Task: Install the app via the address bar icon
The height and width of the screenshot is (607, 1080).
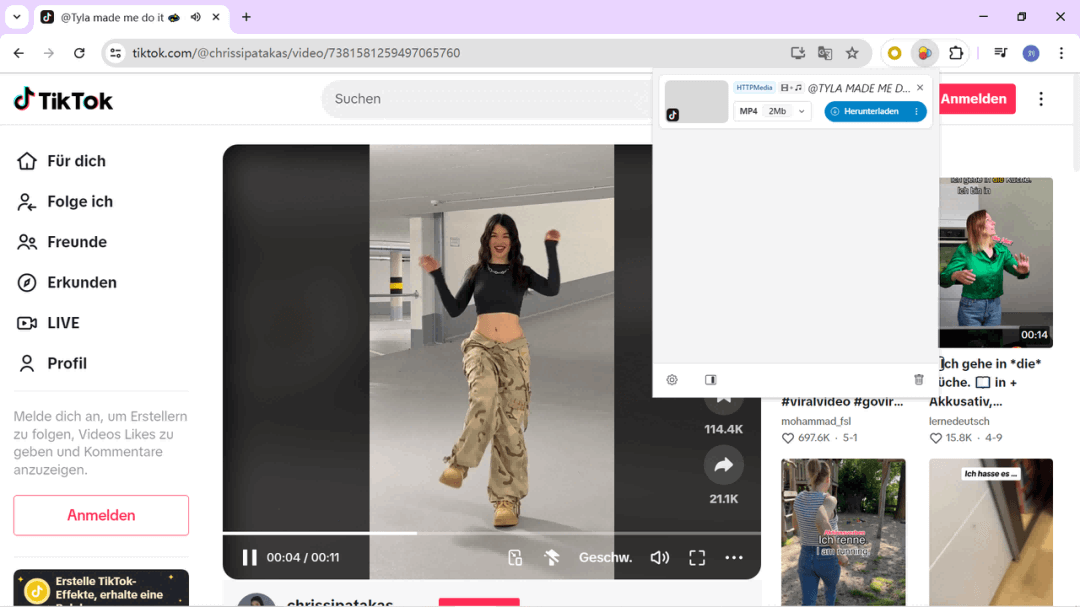Action: (798, 53)
